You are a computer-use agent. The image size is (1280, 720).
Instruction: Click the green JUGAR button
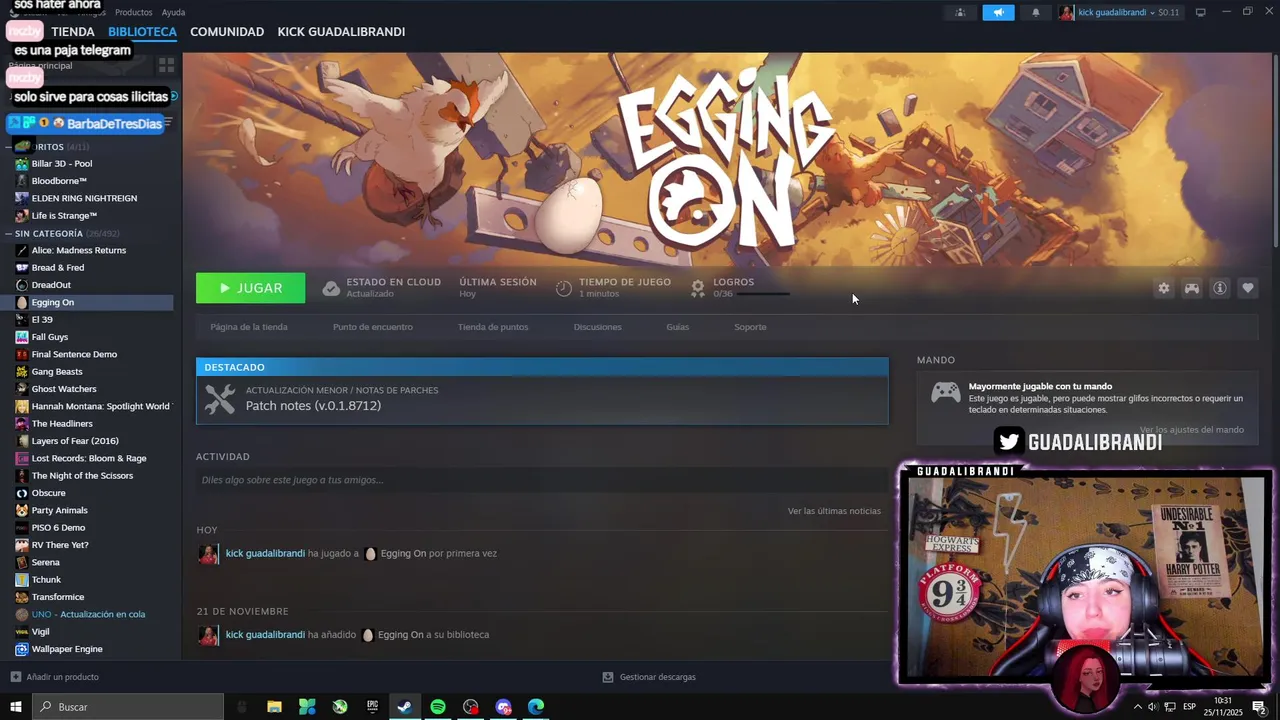coord(251,288)
